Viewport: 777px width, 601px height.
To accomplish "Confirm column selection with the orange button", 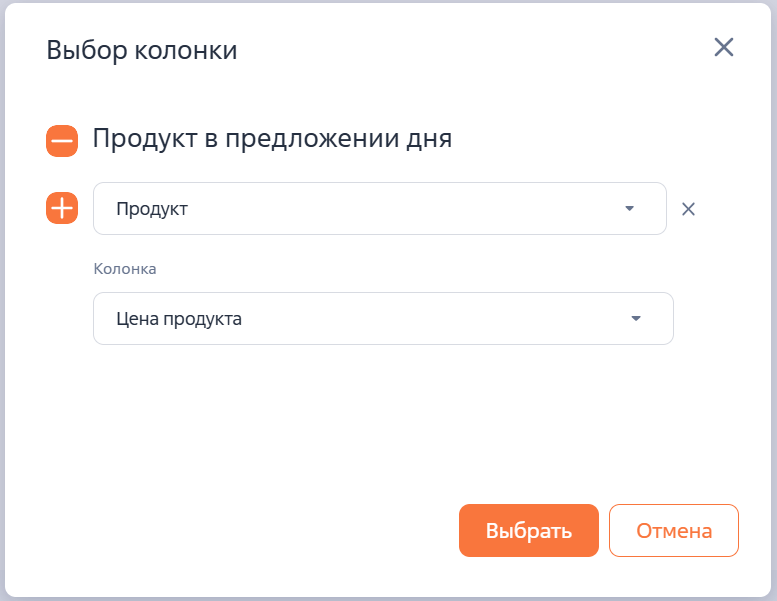I will (528, 530).
